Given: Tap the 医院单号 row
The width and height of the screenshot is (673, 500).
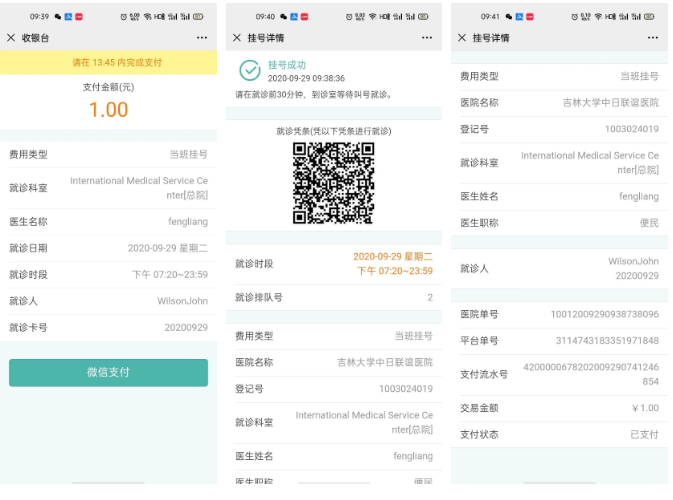Looking at the screenshot, I should [x=559, y=314].
